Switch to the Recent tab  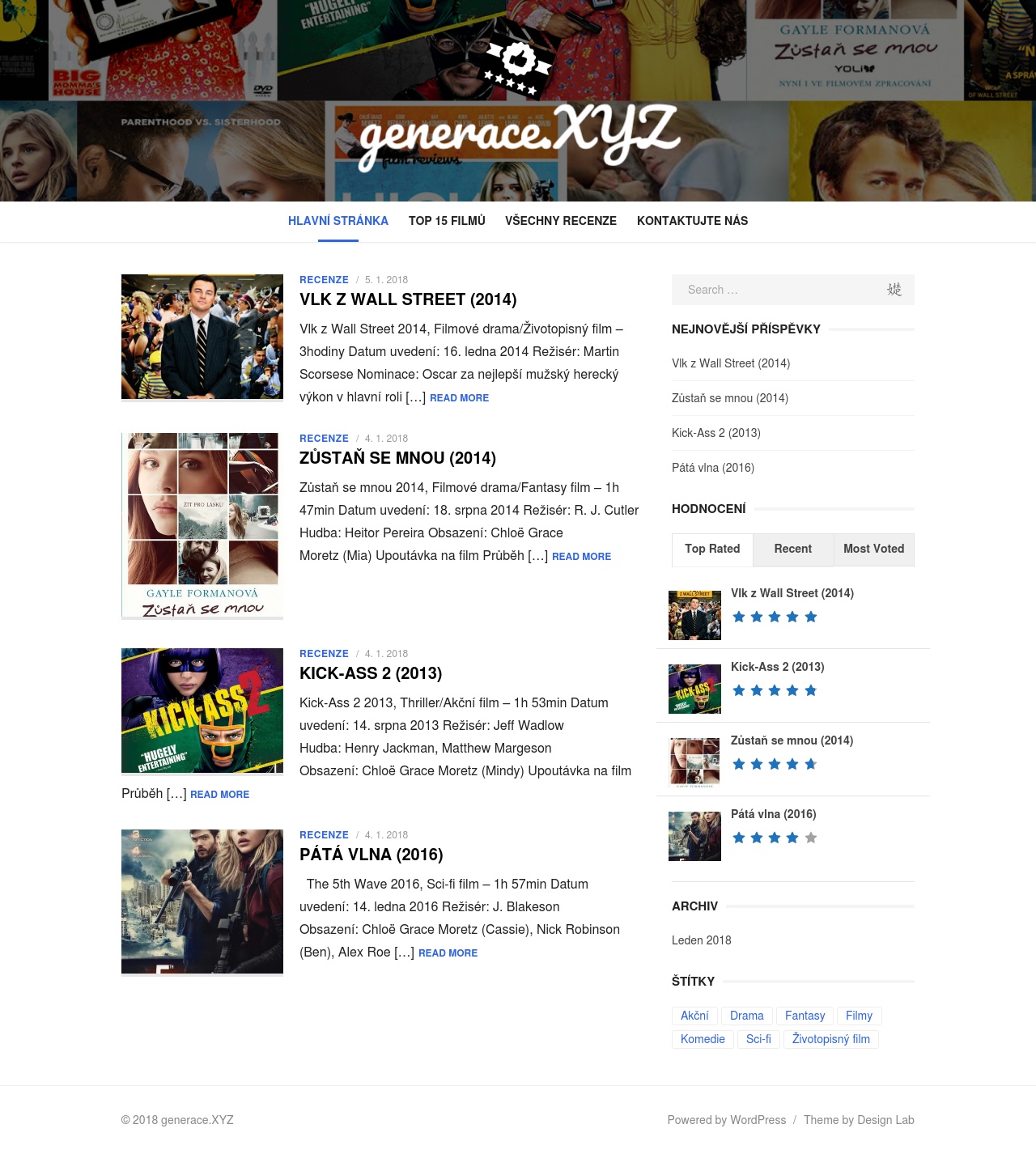(x=793, y=549)
